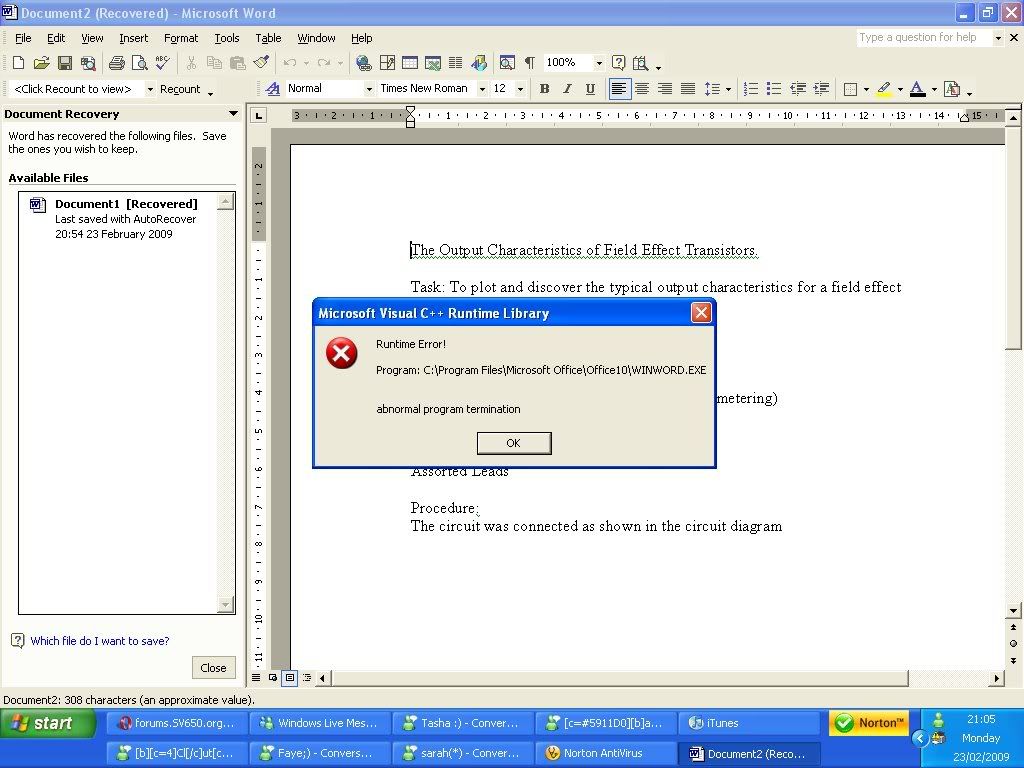Open the font size 12 dropdown
The image size is (1024, 768).
520,89
